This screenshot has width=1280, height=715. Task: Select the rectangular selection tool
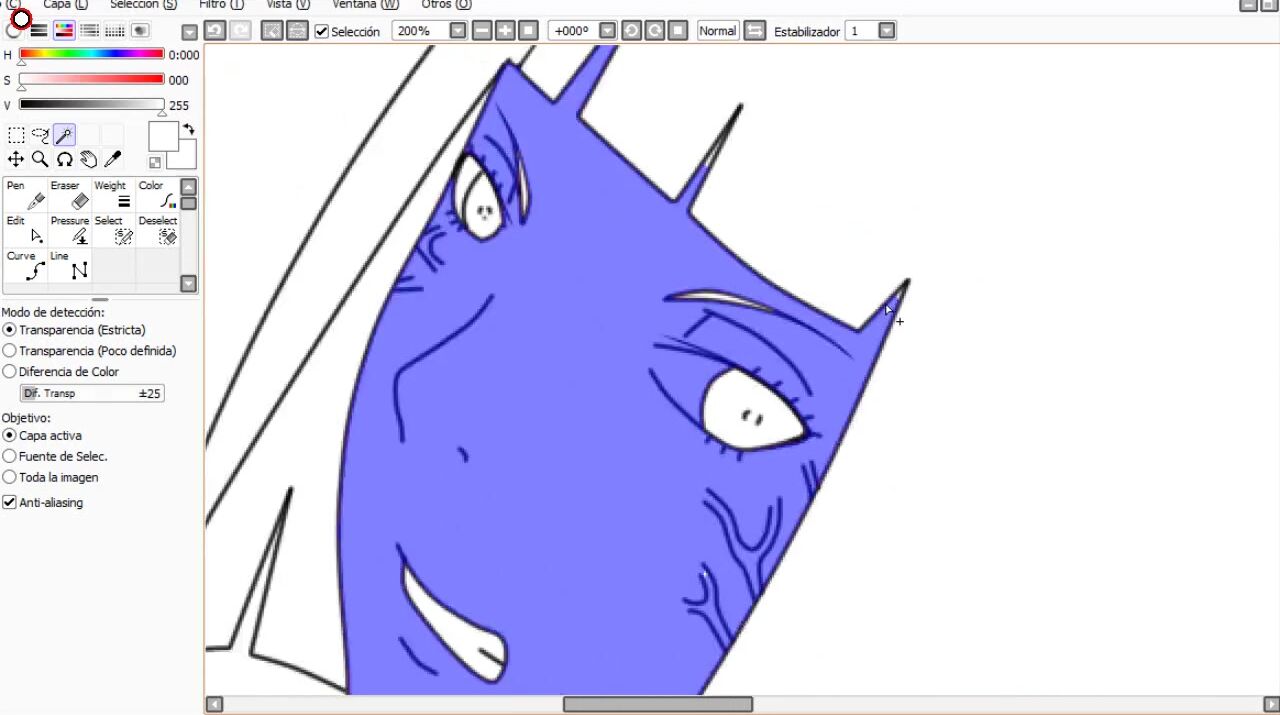tap(16, 136)
